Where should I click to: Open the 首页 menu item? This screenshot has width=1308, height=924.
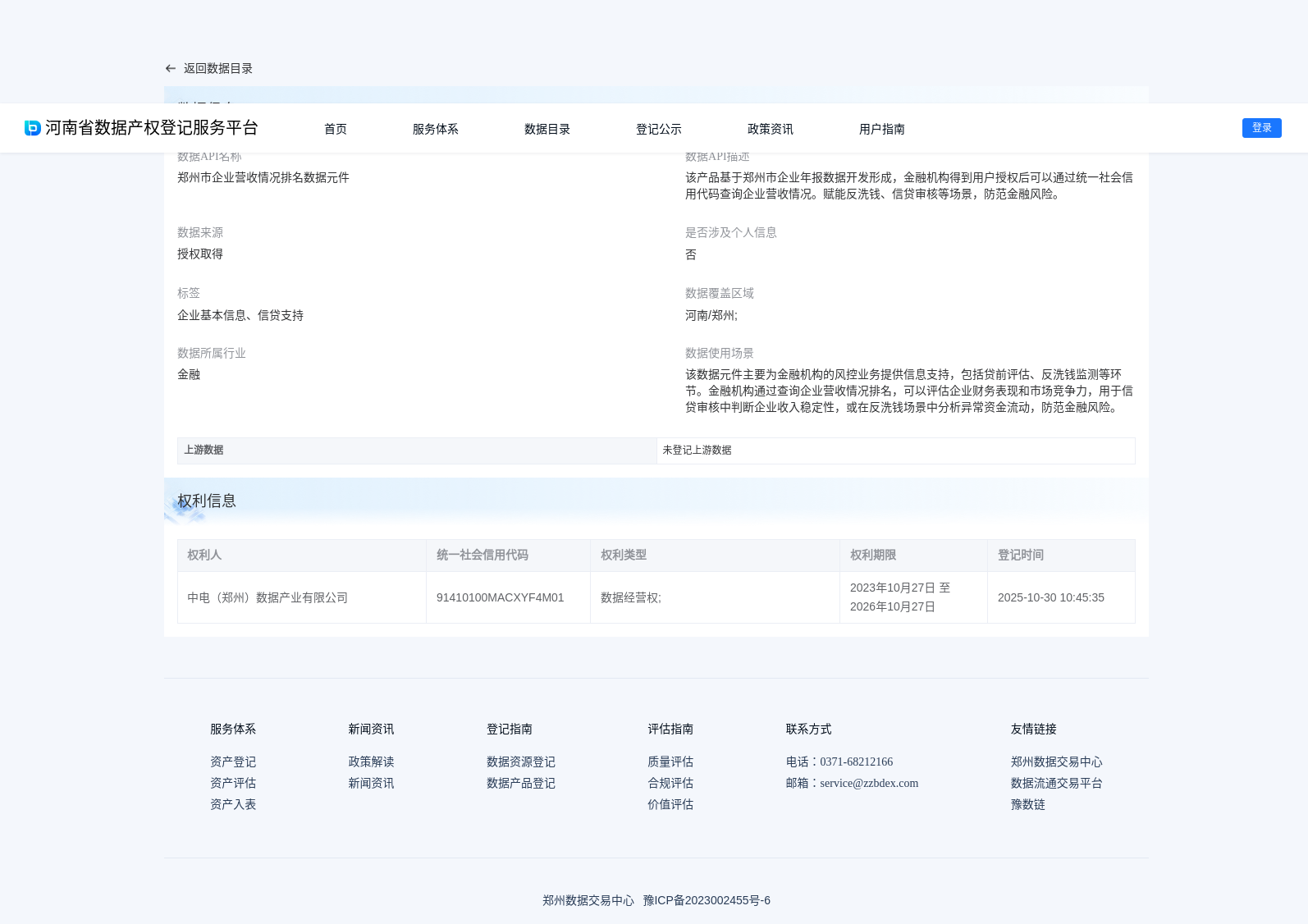coord(336,129)
